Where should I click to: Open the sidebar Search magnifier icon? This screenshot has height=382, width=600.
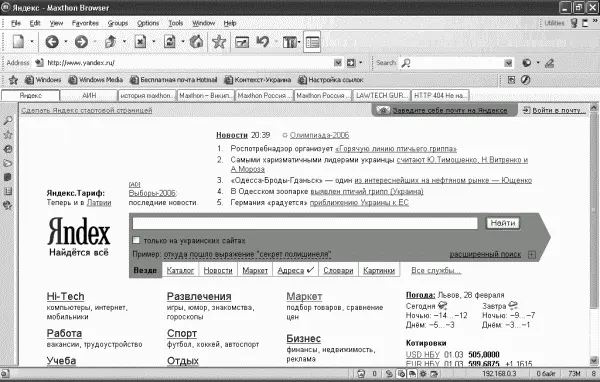8,120
